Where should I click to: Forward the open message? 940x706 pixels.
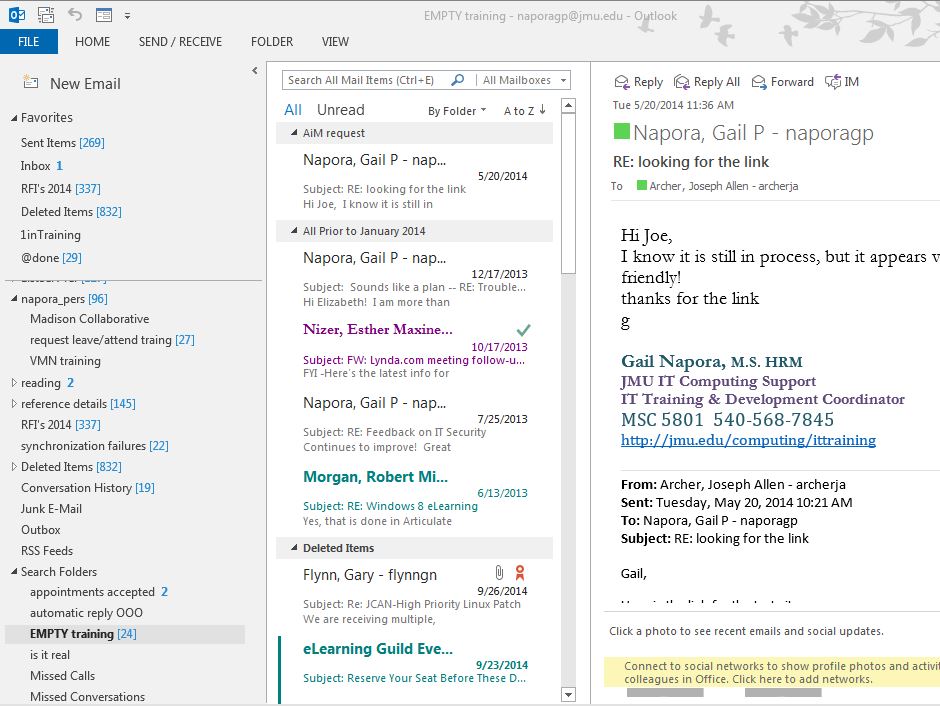pos(783,82)
